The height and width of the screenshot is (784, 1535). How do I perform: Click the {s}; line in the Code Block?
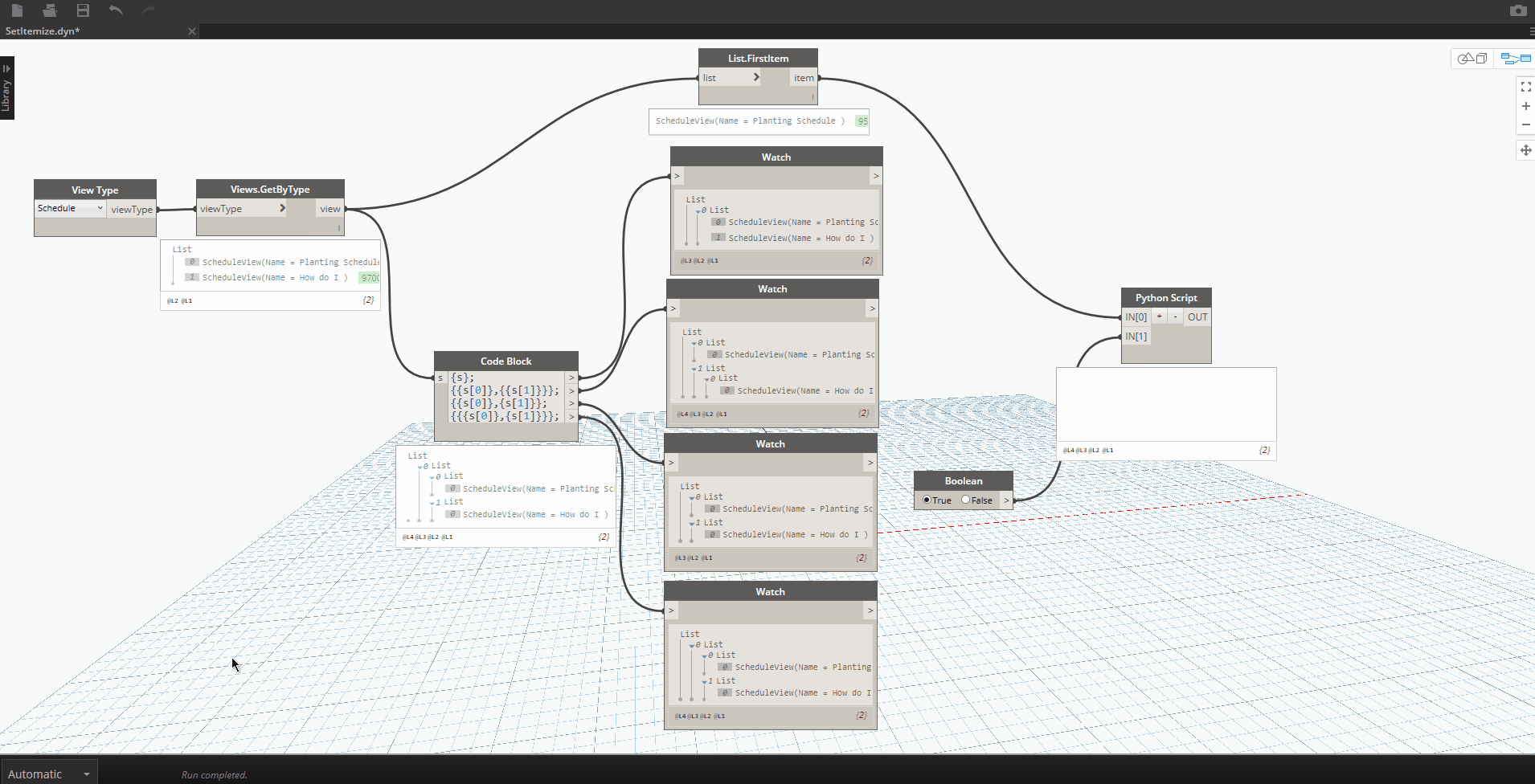click(463, 378)
